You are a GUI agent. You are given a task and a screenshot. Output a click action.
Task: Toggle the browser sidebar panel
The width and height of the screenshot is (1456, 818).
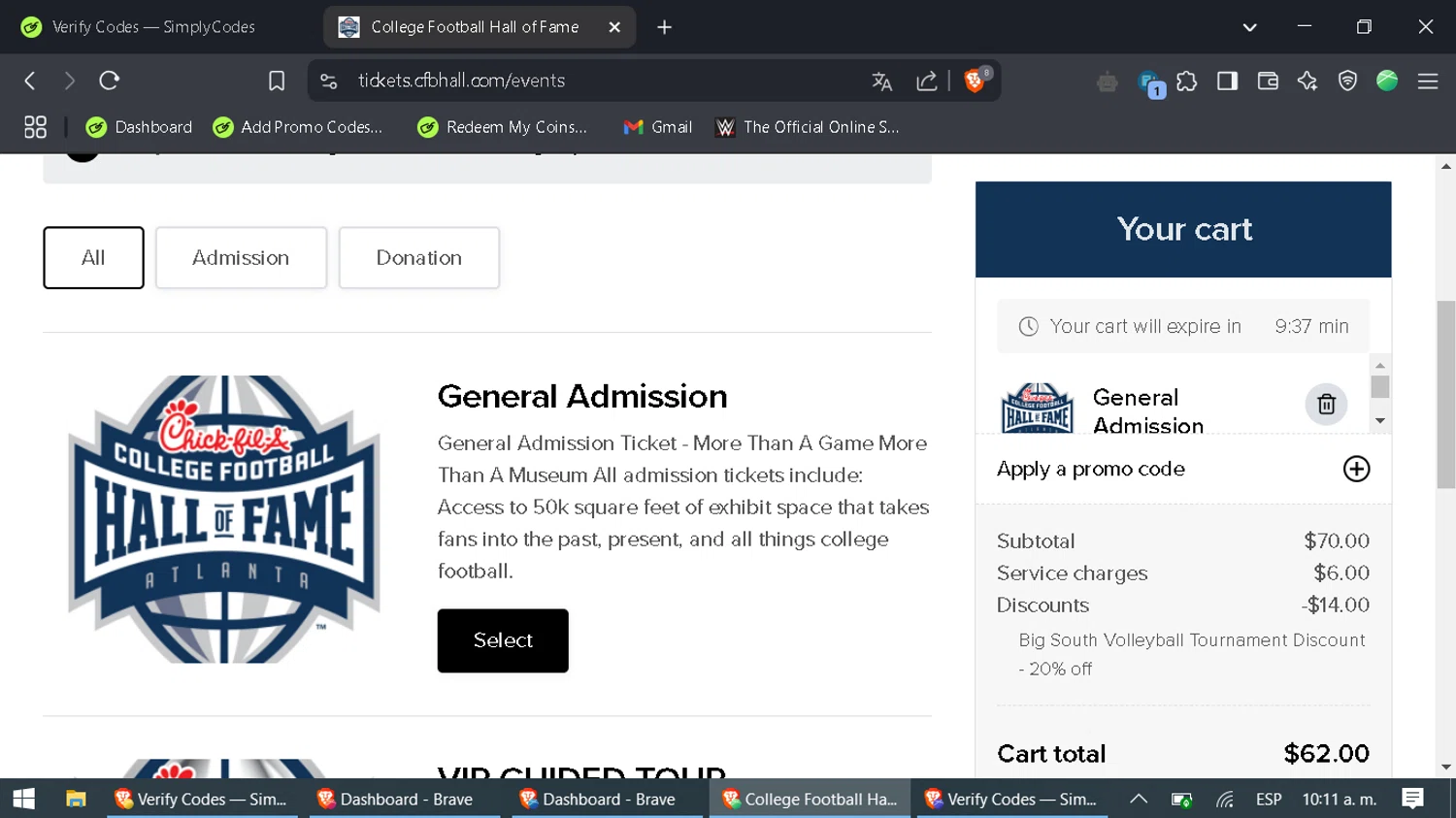[x=1227, y=82]
